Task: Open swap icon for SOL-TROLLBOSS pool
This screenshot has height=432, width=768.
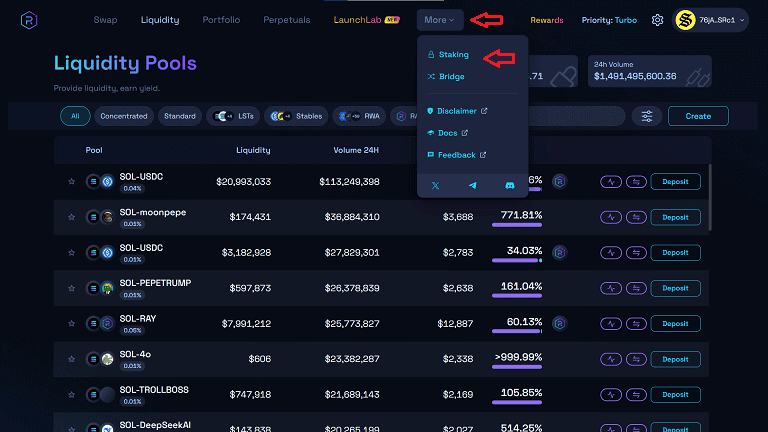Action: point(636,395)
